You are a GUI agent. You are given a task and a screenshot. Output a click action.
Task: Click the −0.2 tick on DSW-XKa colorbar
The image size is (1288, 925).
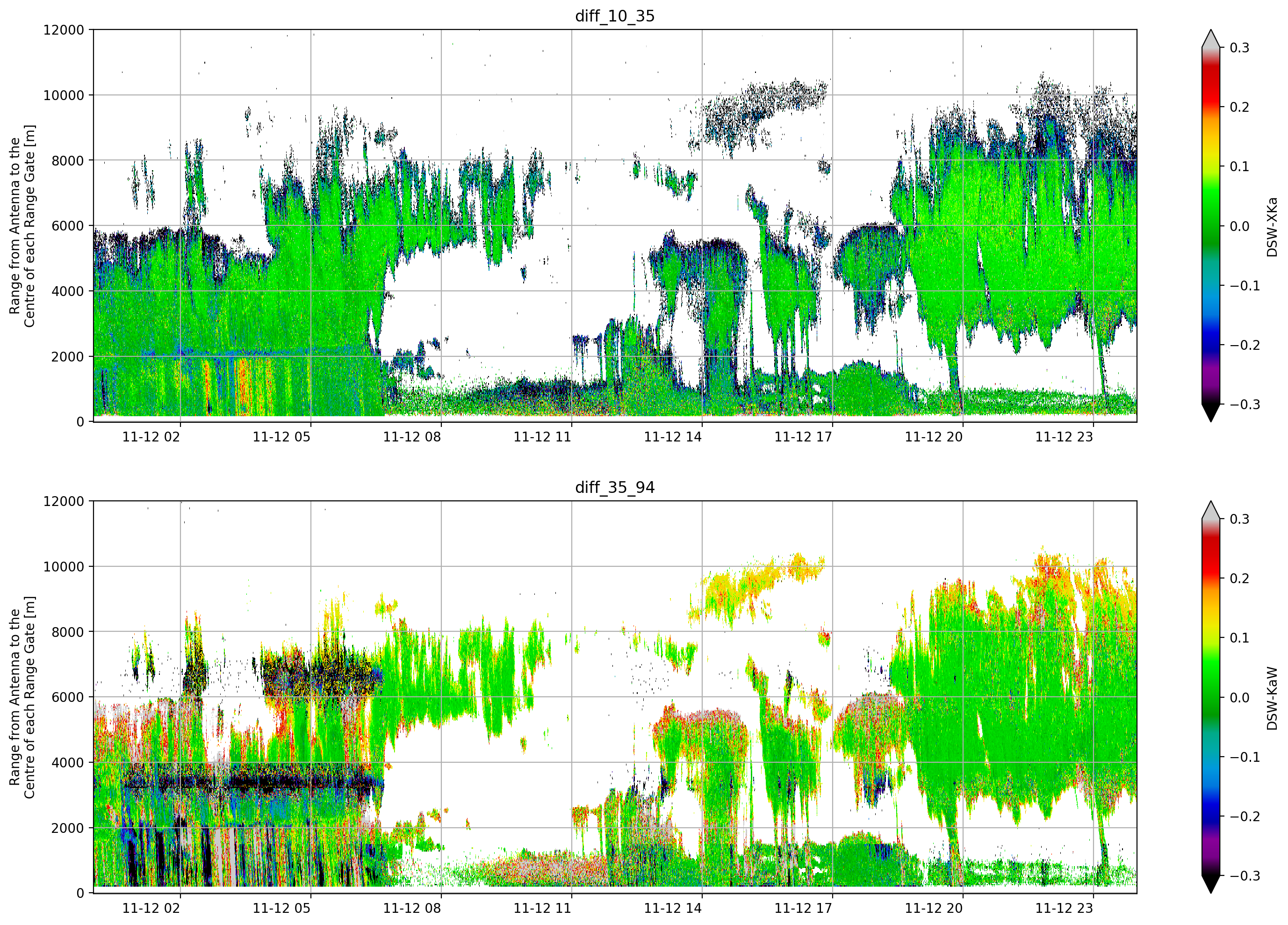1245,346
